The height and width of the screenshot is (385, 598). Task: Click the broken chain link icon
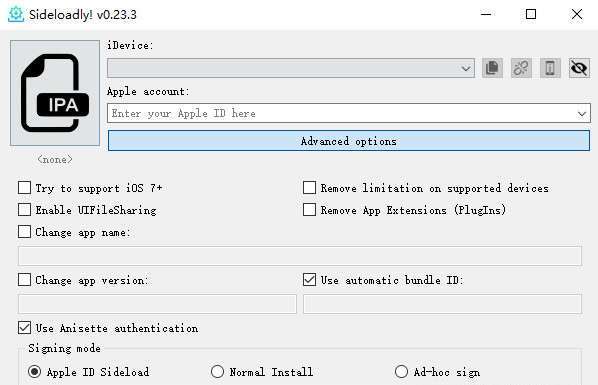(521, 68)
